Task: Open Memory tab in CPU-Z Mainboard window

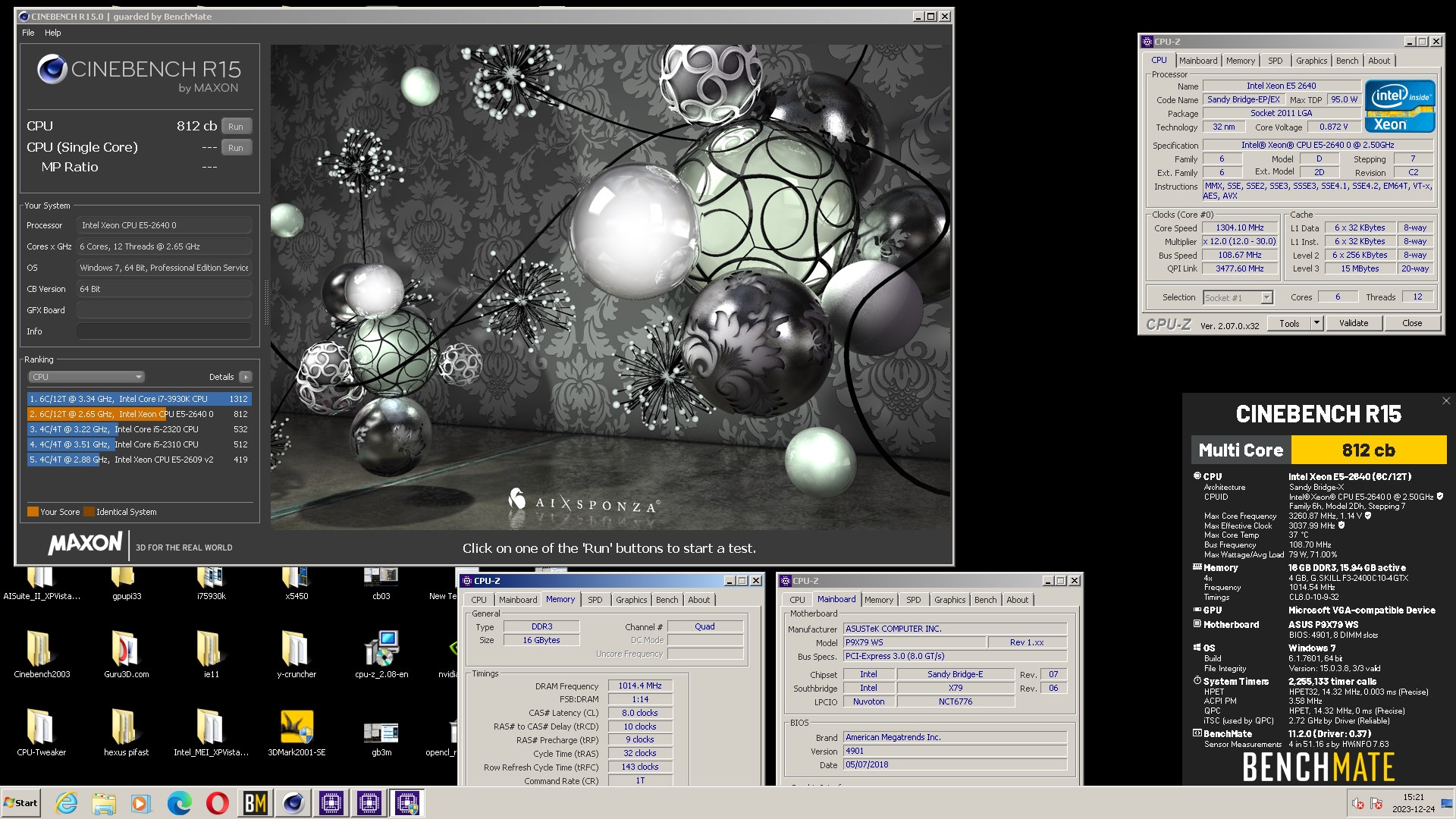Action: tap(879, 600)
